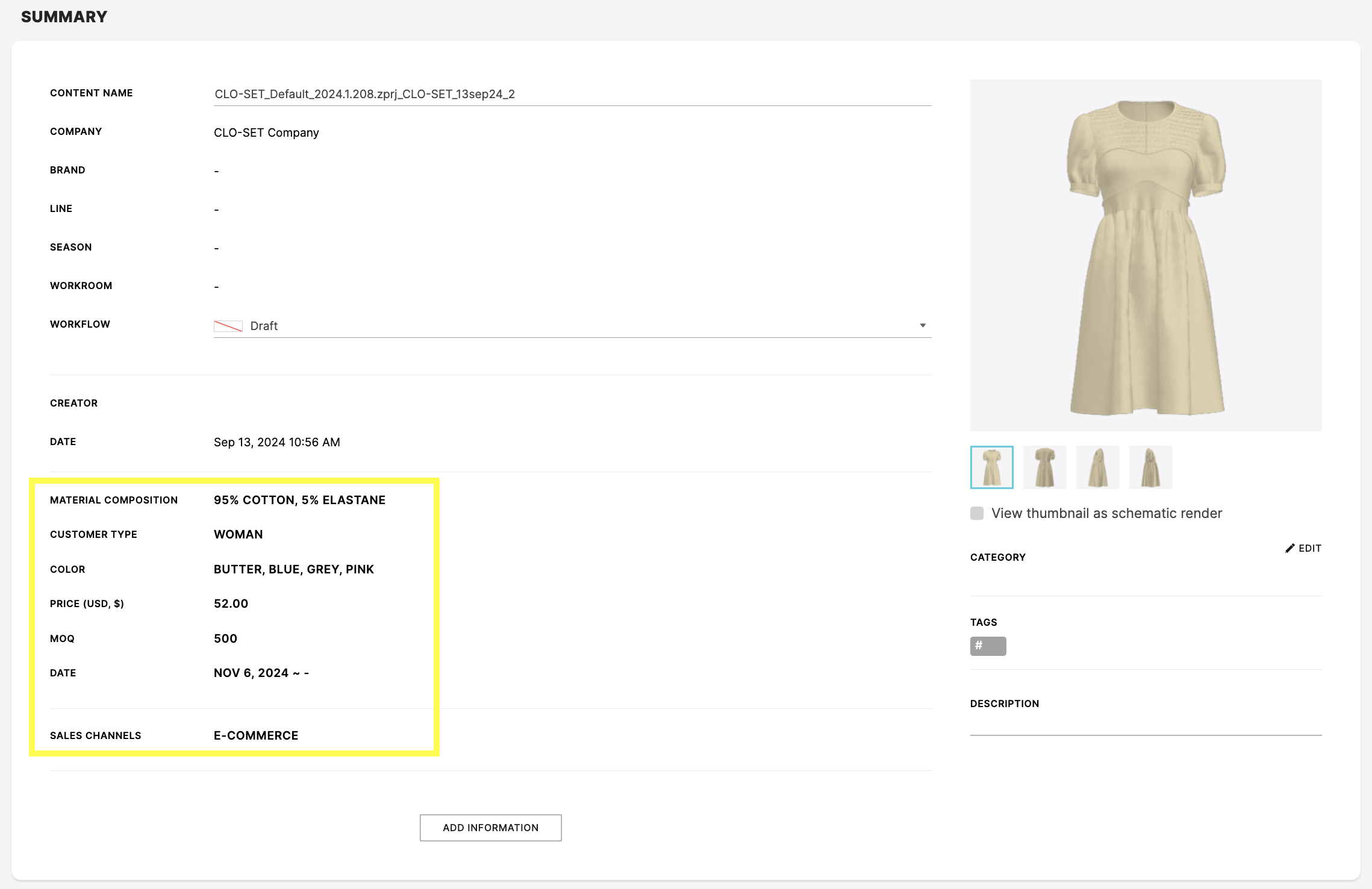The image size is (1372, 889).
Task: Click the CLO-SET Company value
Action: tap(266, 133)
